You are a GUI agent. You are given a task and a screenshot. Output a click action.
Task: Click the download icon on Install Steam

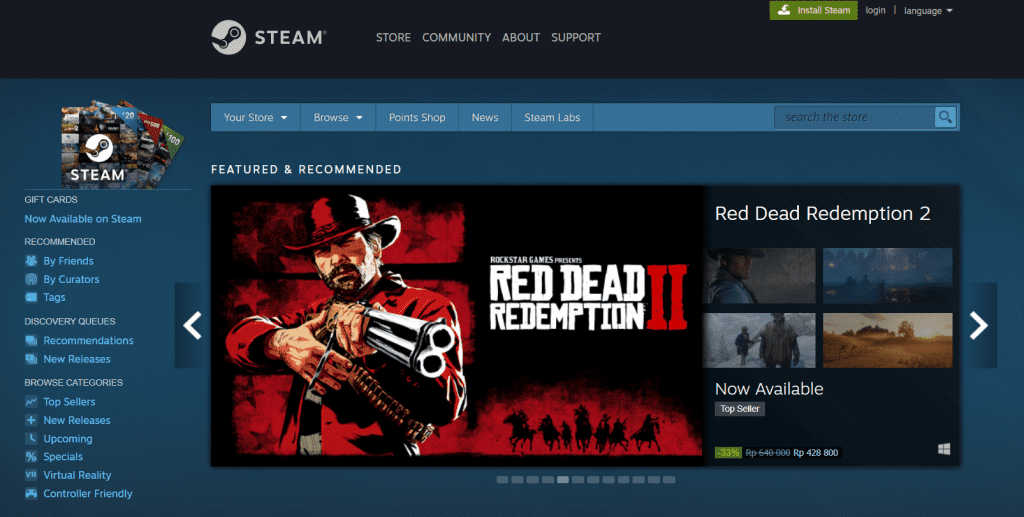pos(784,10)
